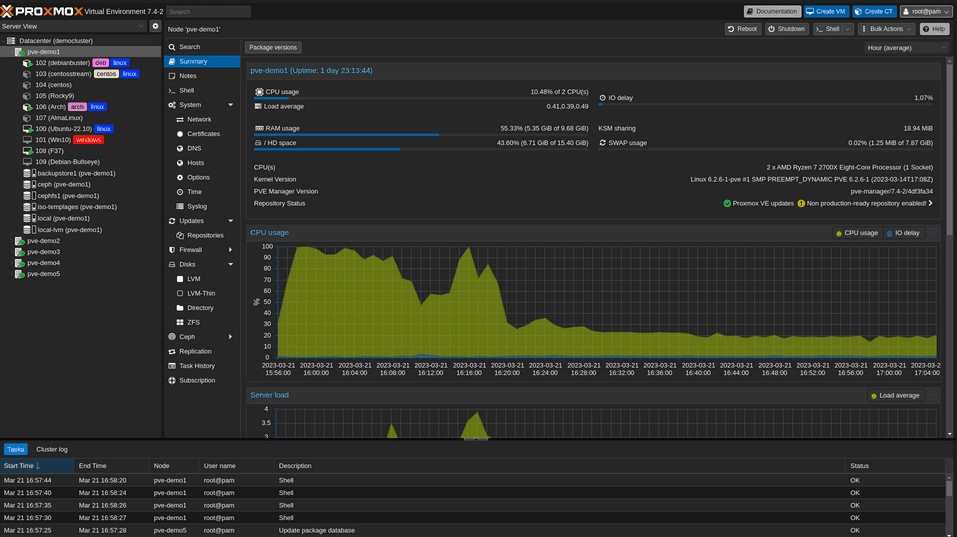957x537 pixels.
Task: Open Non production-ready repository warning arrow
Action: point(931,204)
